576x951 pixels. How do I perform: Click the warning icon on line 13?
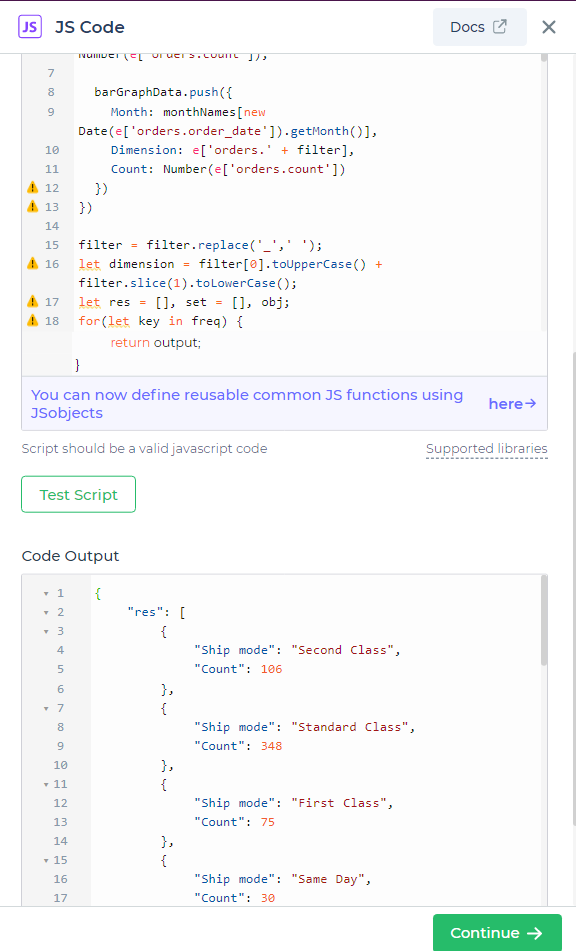(x=33, y=207)
